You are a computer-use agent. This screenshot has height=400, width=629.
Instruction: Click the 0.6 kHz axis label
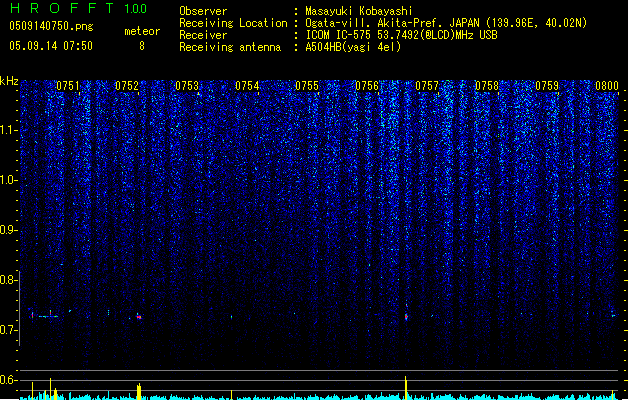pyautogui.click(x=8, y=380)
